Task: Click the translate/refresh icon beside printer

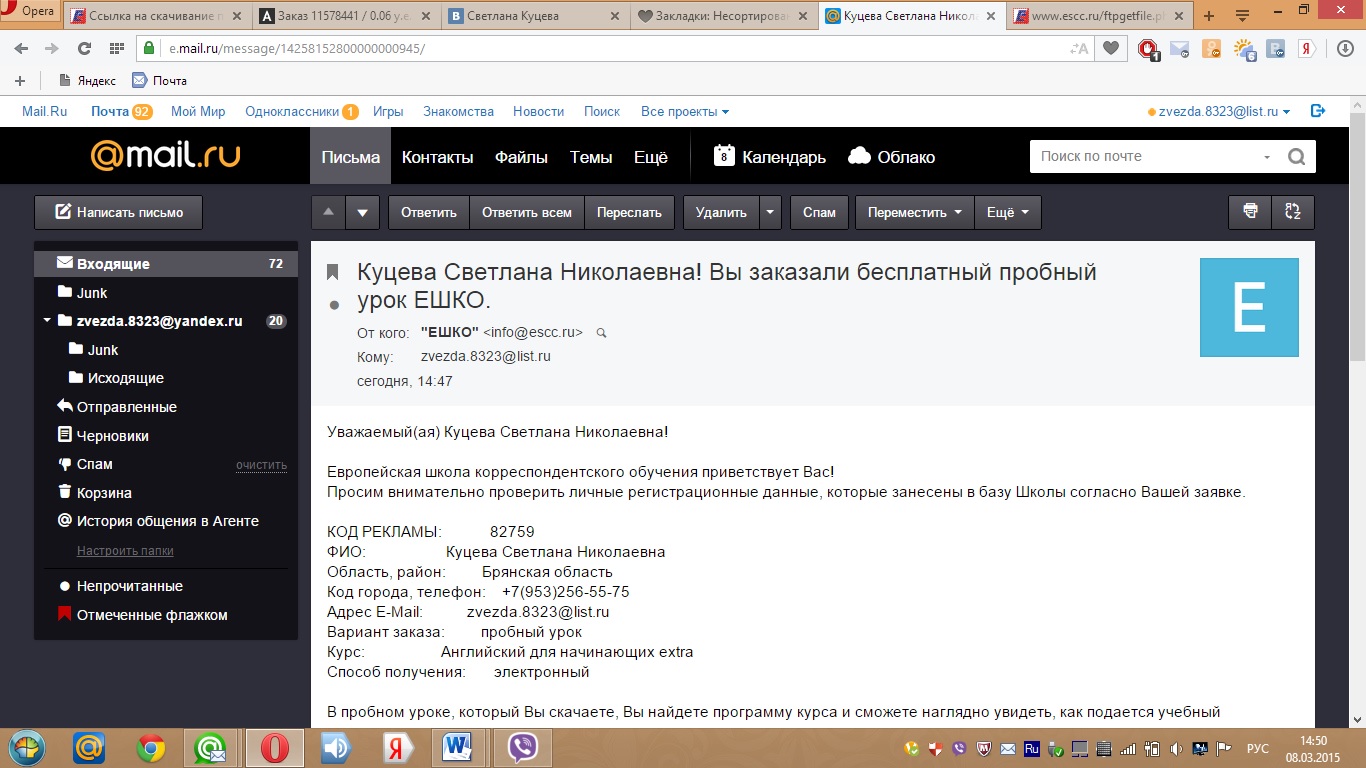Action: click(x=1293, y=212)
